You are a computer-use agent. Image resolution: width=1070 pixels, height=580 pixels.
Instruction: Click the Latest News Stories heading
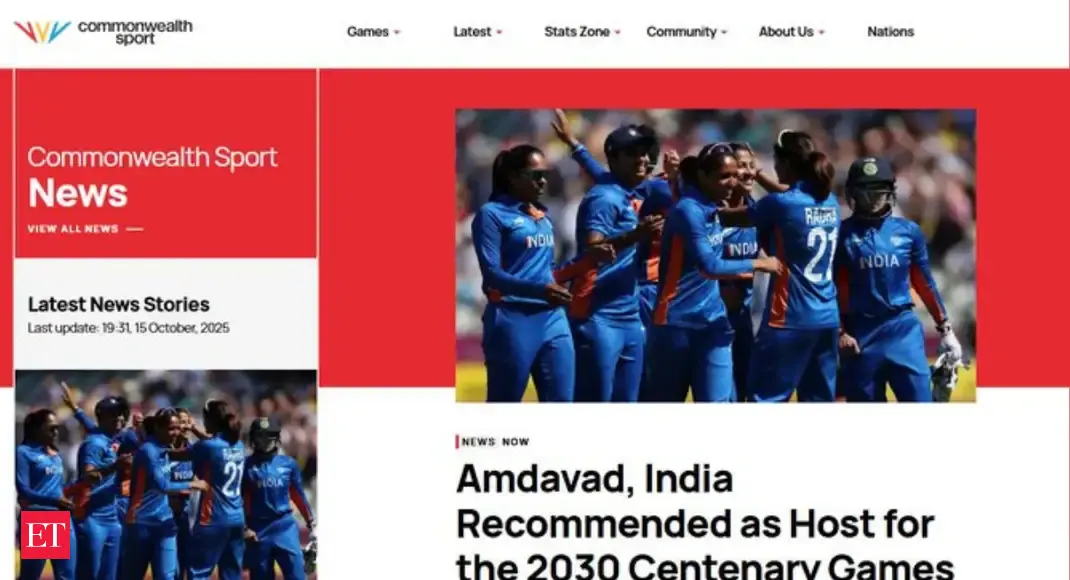coord(119,304)
